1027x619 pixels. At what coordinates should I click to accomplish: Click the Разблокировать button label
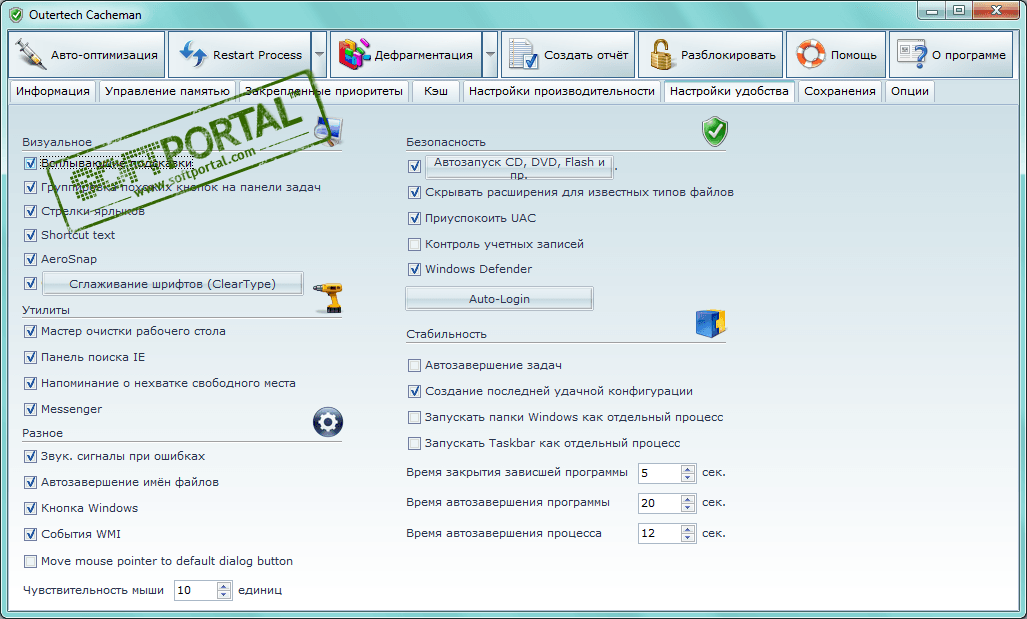pyautogui.click(x=728, y=55)
